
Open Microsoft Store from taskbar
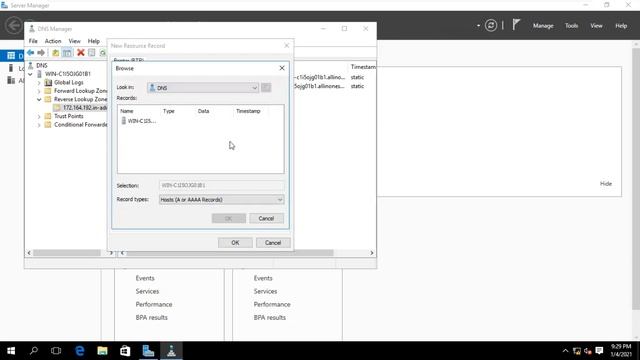125,351
